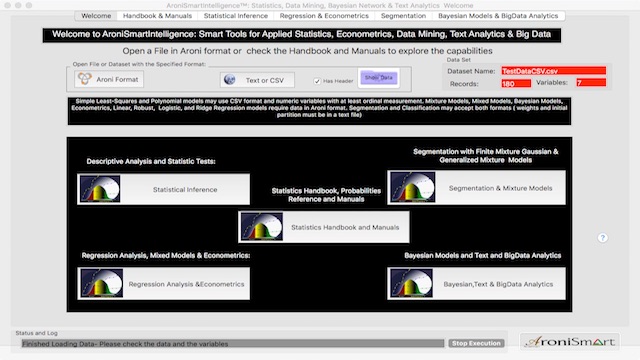Click the 'Descriptive Analysis and Statistic Tests:' label
This screenshot has width=640, height=360.
[151, 161]
